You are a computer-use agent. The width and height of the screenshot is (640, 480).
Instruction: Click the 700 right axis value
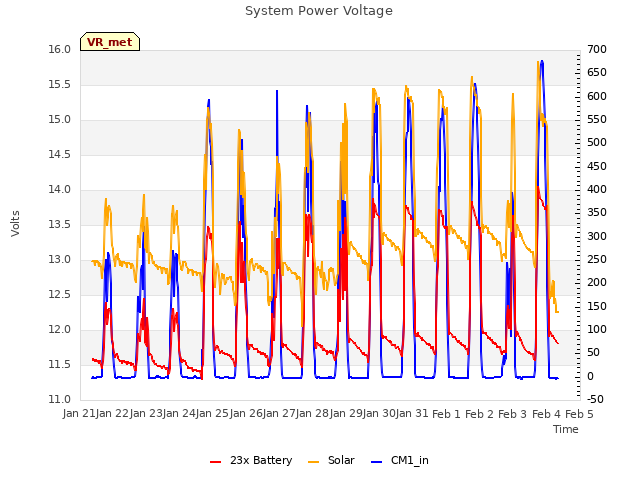[x=597, y=49]
